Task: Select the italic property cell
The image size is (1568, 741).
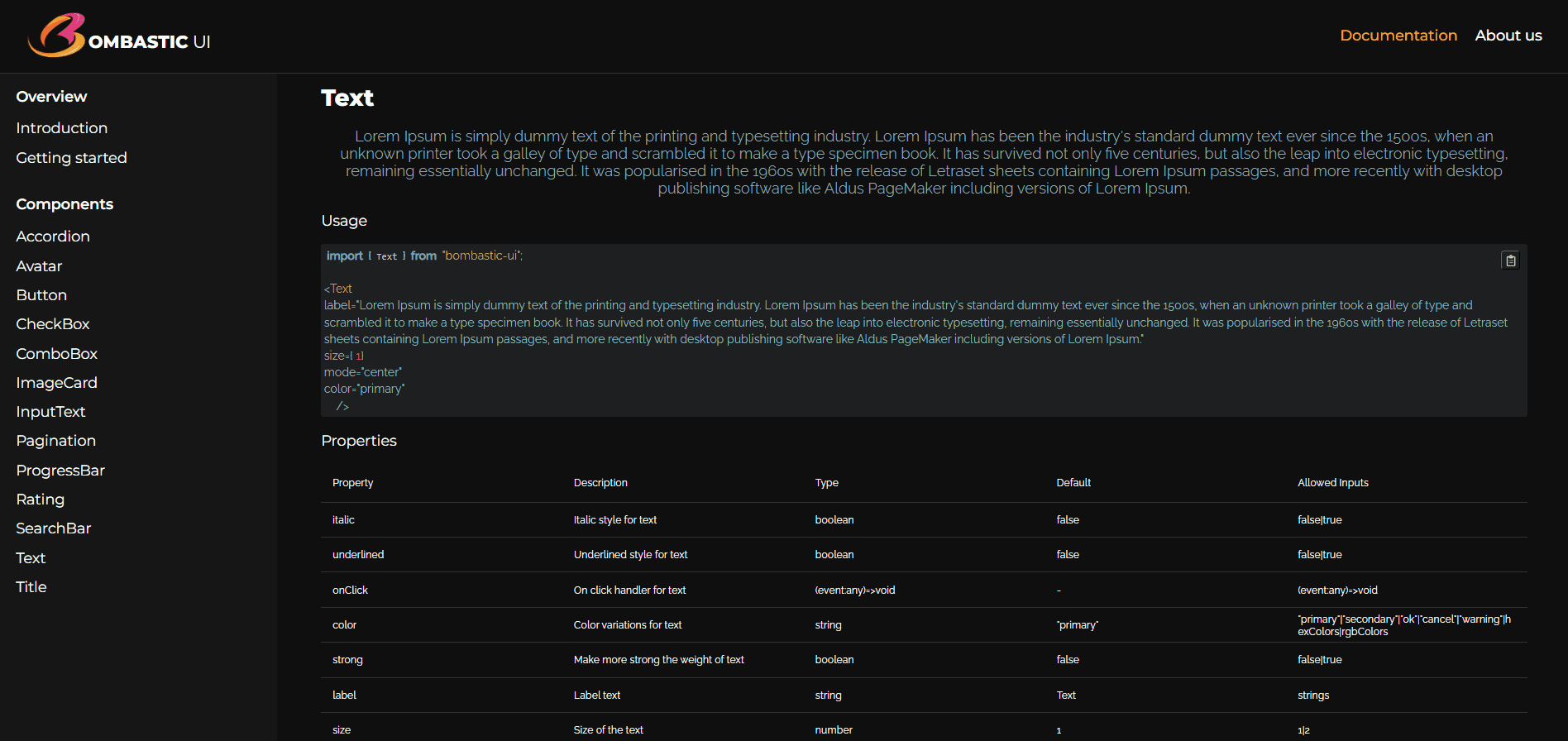Action: [343, 520]
